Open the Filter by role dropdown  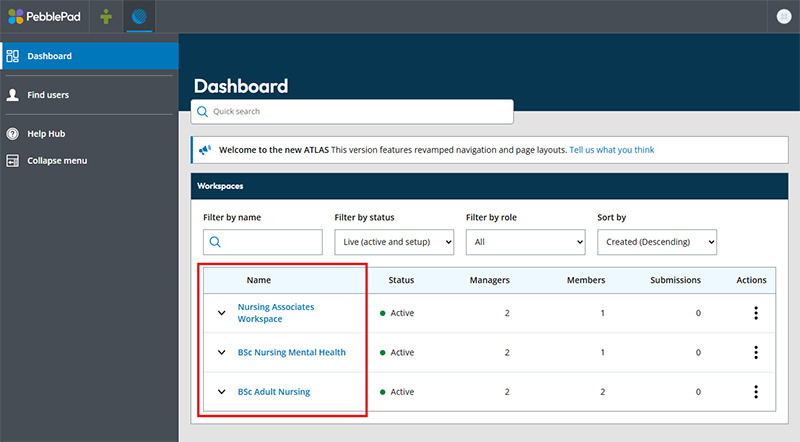[x=526, y=242]
